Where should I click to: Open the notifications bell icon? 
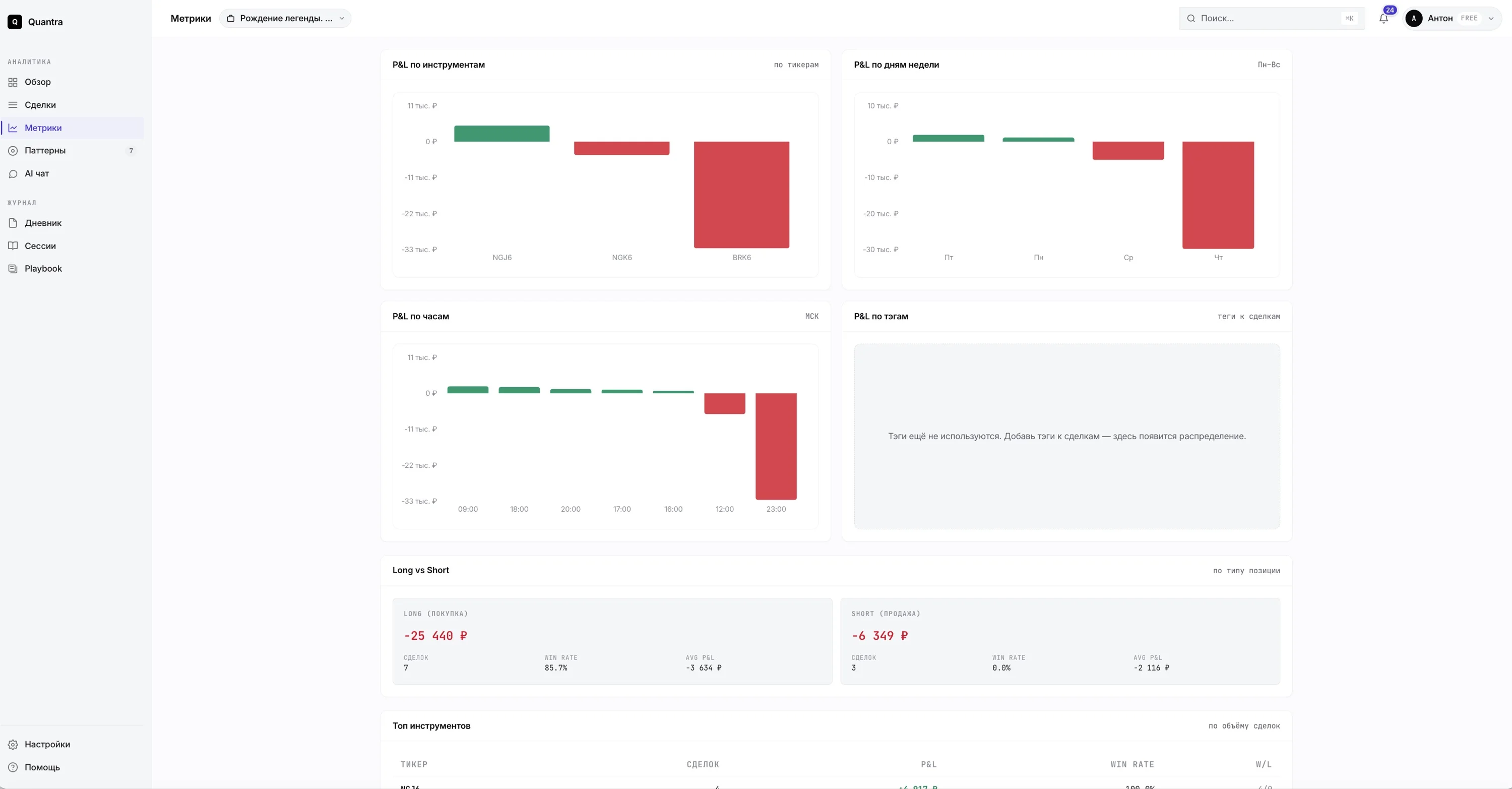1383,19
